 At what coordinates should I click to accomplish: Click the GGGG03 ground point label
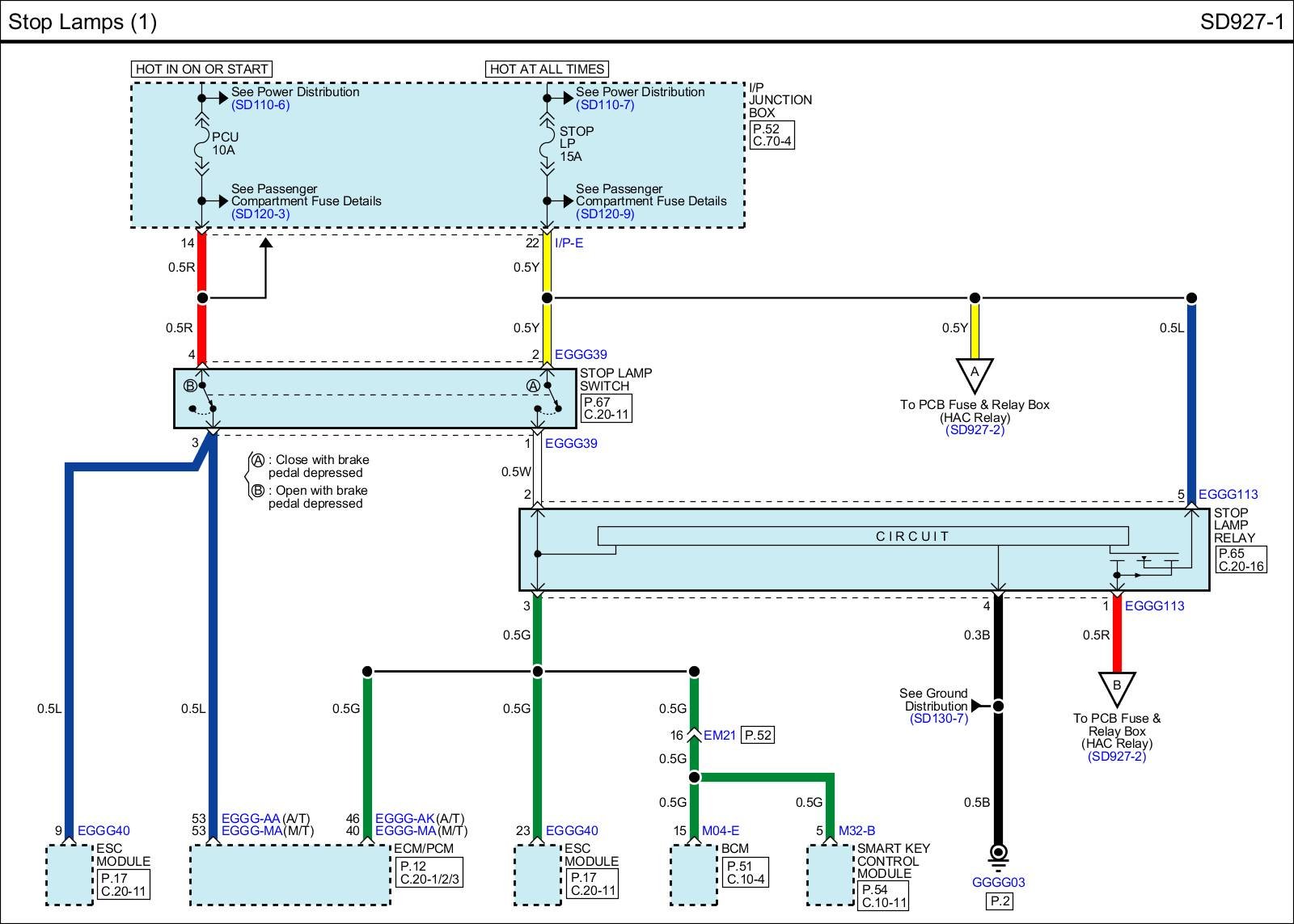(x=998, y=883)
